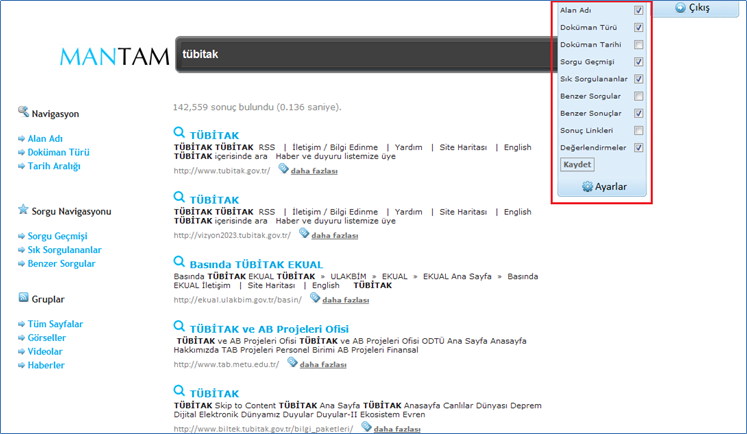The height and width of the screenshot is (434, 747).
Task: Open TÜBİTAK result title above biltek URL
Action: point(214,394)
